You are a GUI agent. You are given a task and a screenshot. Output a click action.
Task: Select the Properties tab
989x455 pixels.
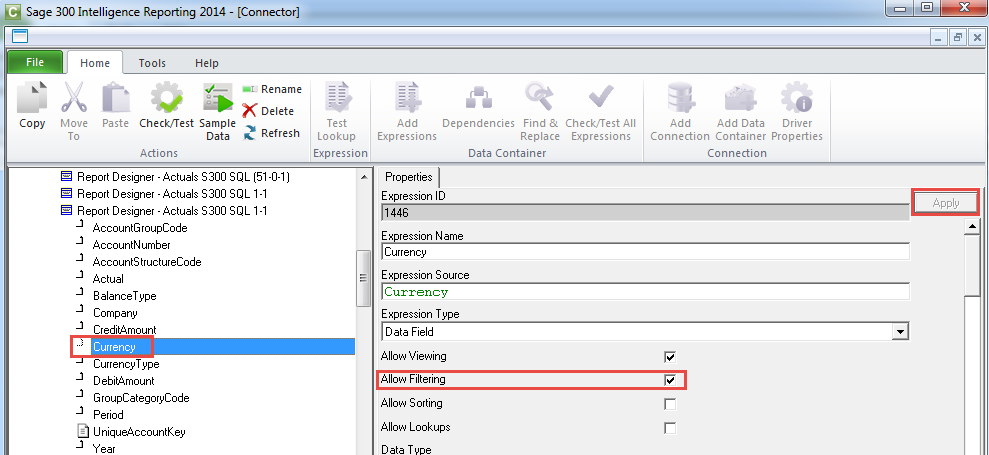(409, 177)
